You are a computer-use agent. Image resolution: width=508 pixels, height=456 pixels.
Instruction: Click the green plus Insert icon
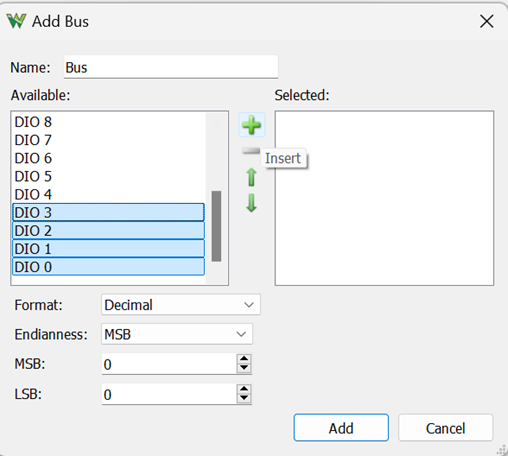coord(252,125)
